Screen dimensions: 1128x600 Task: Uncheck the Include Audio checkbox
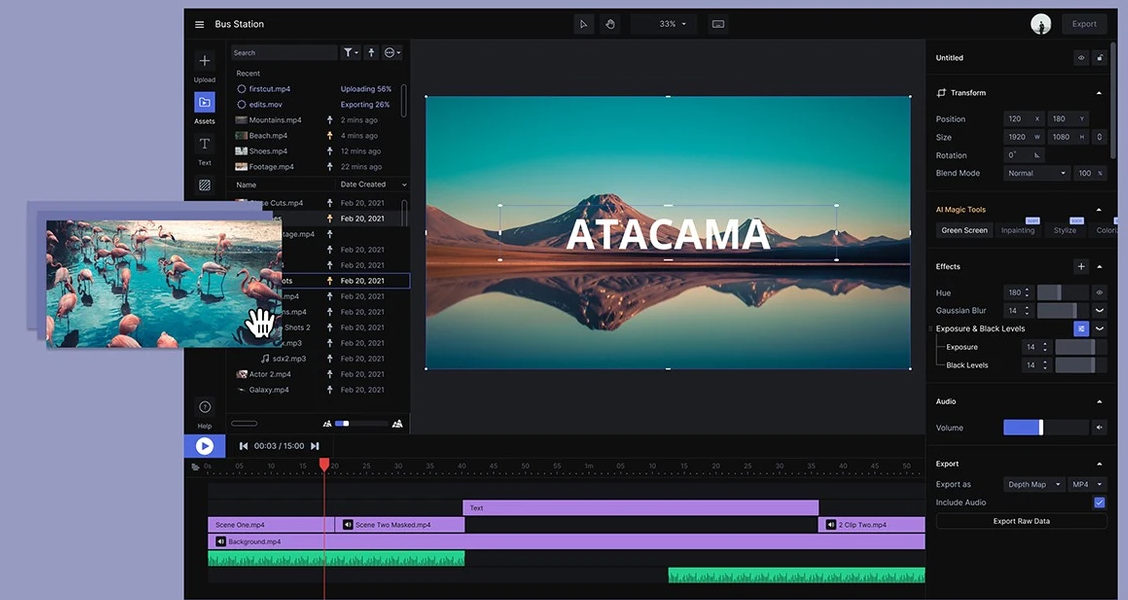1099,503
